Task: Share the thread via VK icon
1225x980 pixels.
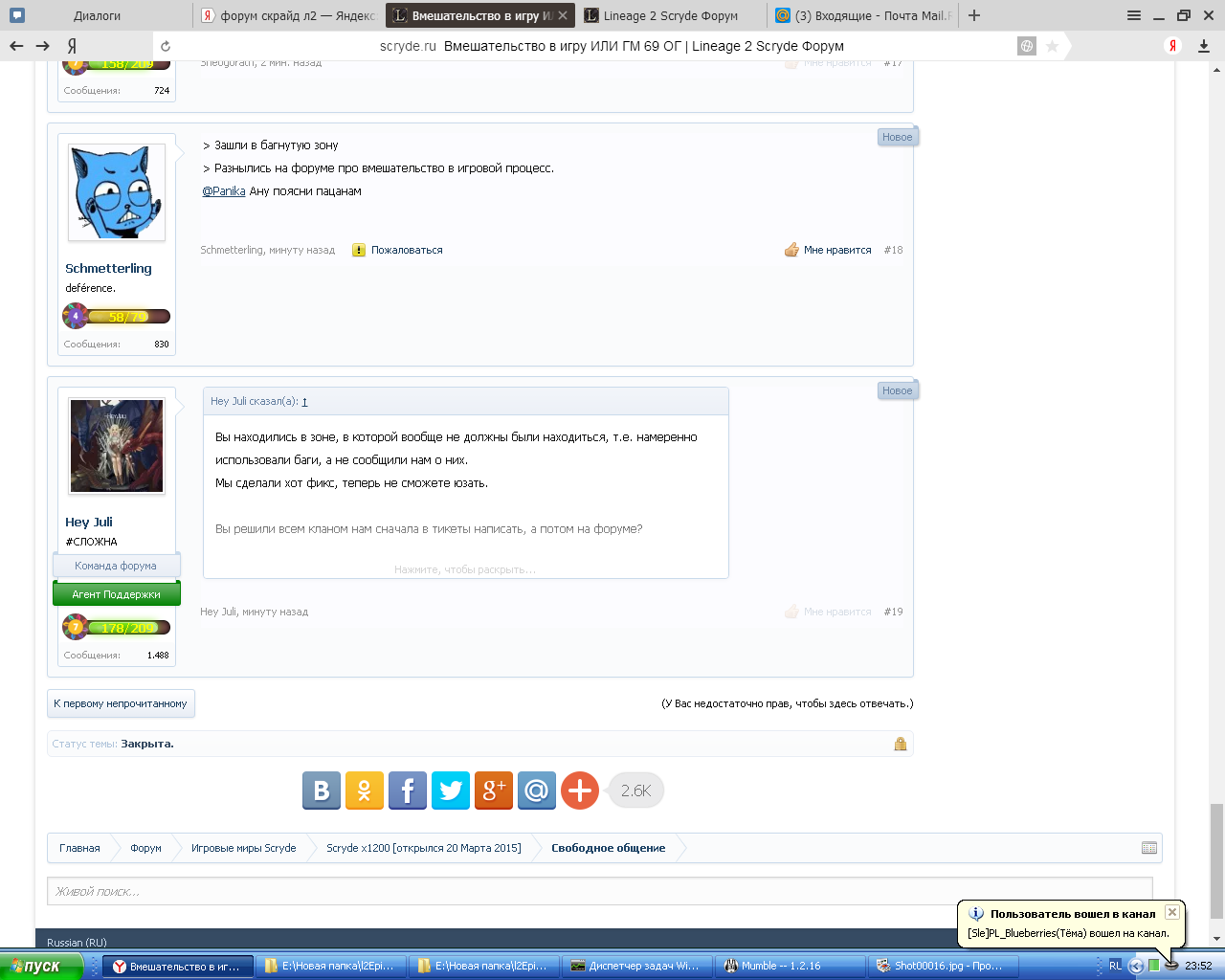Action: pos(322,791)
